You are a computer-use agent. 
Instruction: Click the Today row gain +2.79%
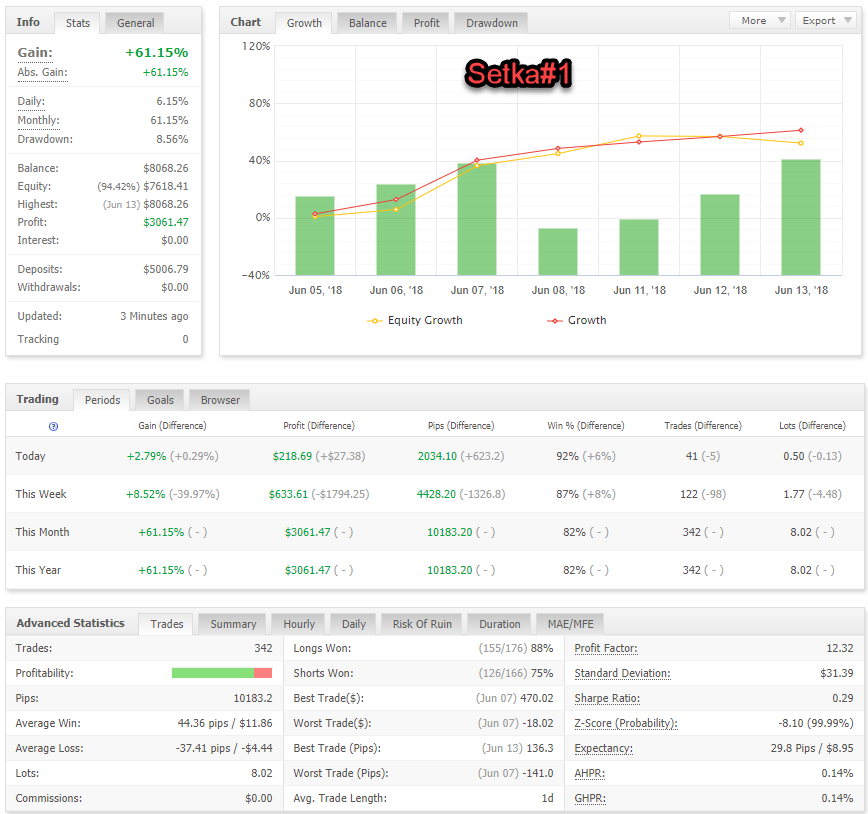pos(146,456)
